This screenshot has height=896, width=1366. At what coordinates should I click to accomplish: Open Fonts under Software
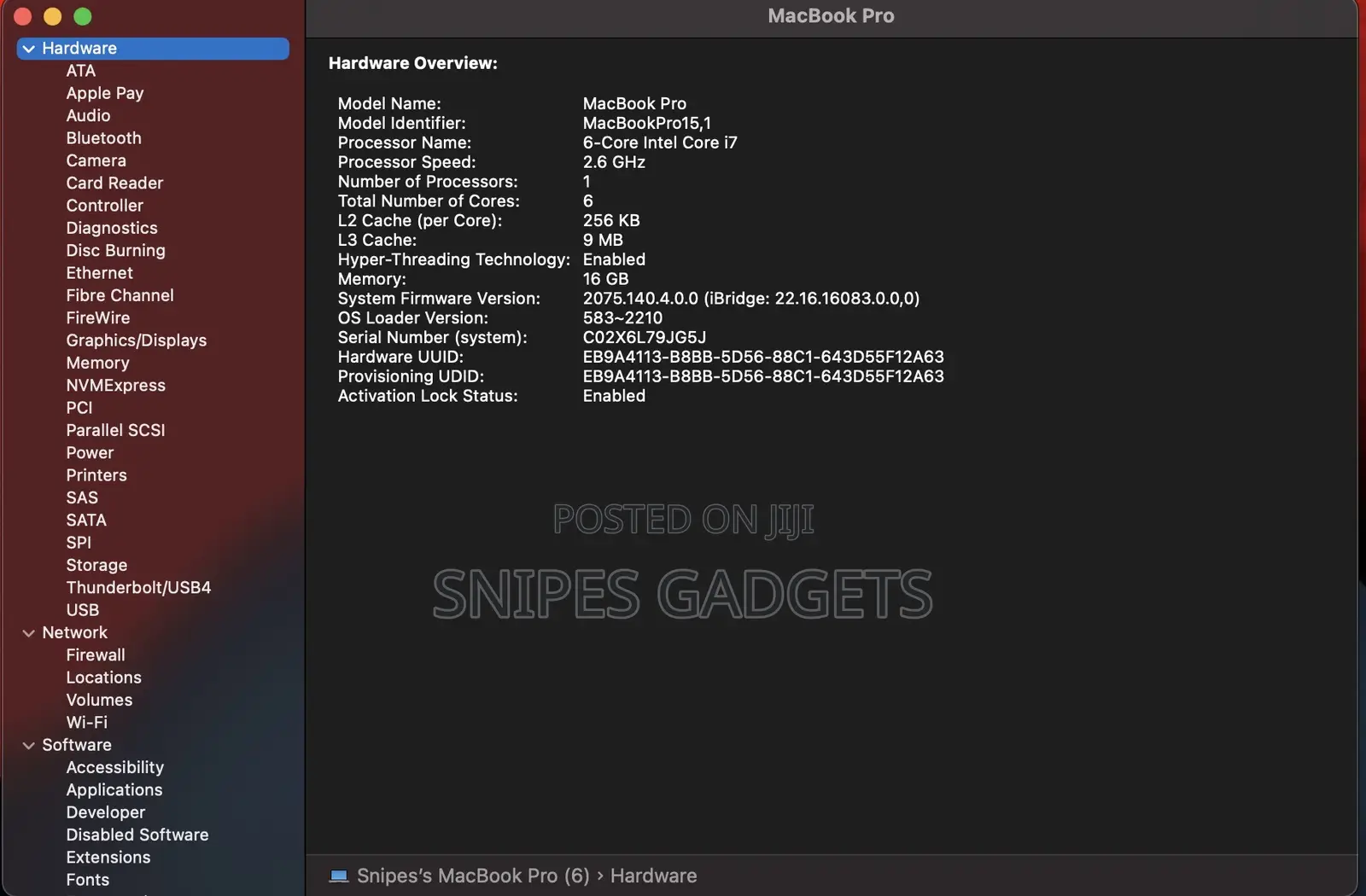coord(88,880)
